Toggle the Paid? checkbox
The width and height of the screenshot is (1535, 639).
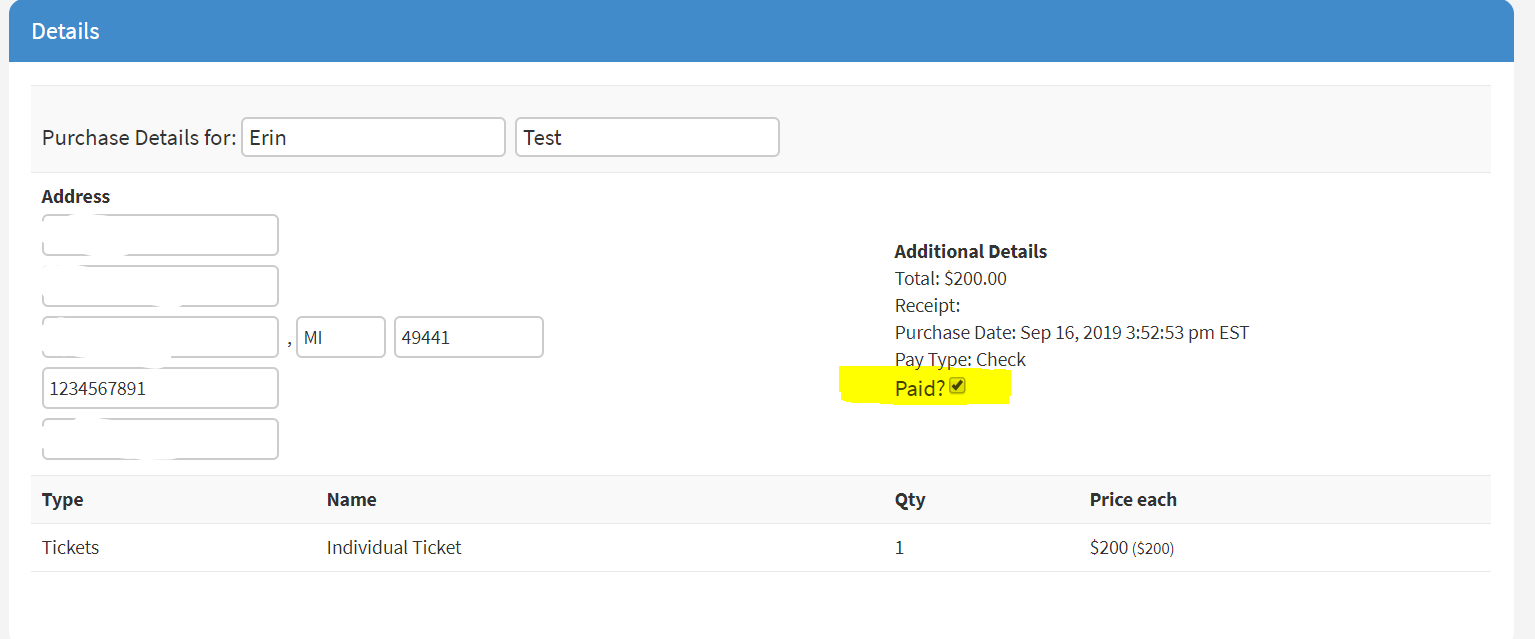(x=958, y=387)
